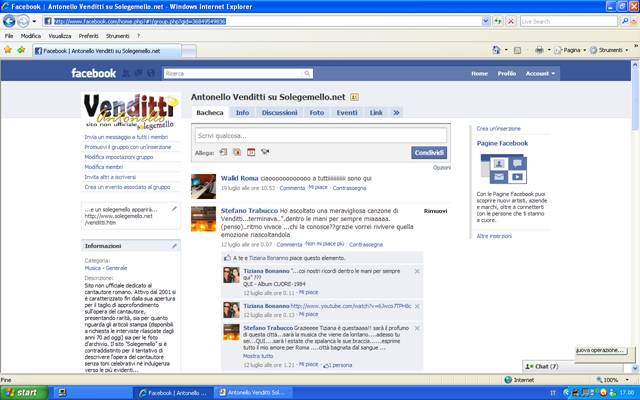Open the Visualizza menu
The image size is (640, 400).
(60, 36)
